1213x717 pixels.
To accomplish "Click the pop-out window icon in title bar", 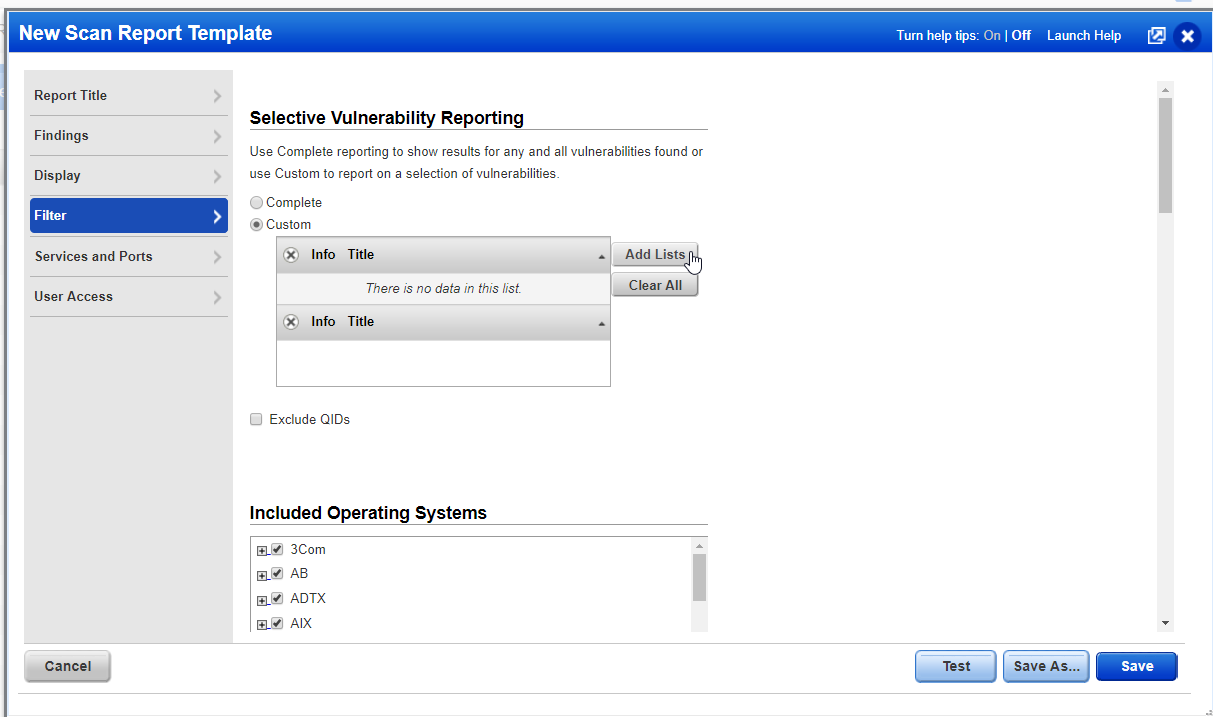I will pyautogui.click(x=1156, y=34).
